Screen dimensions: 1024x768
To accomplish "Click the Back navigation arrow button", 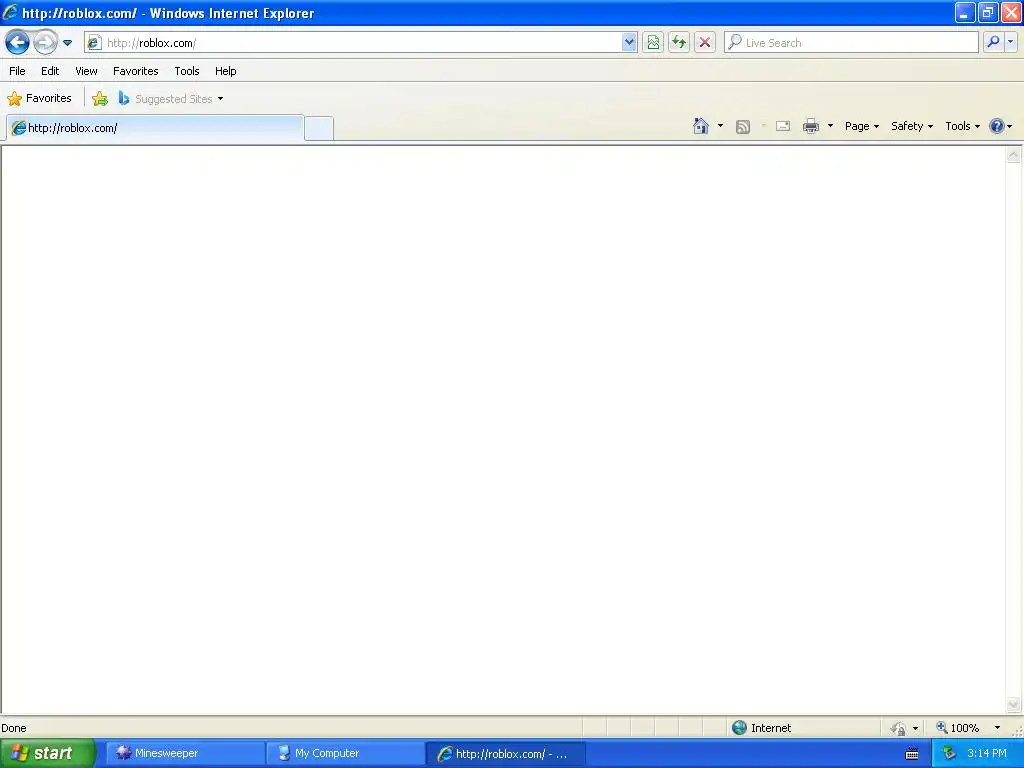I will click(18, 43).
